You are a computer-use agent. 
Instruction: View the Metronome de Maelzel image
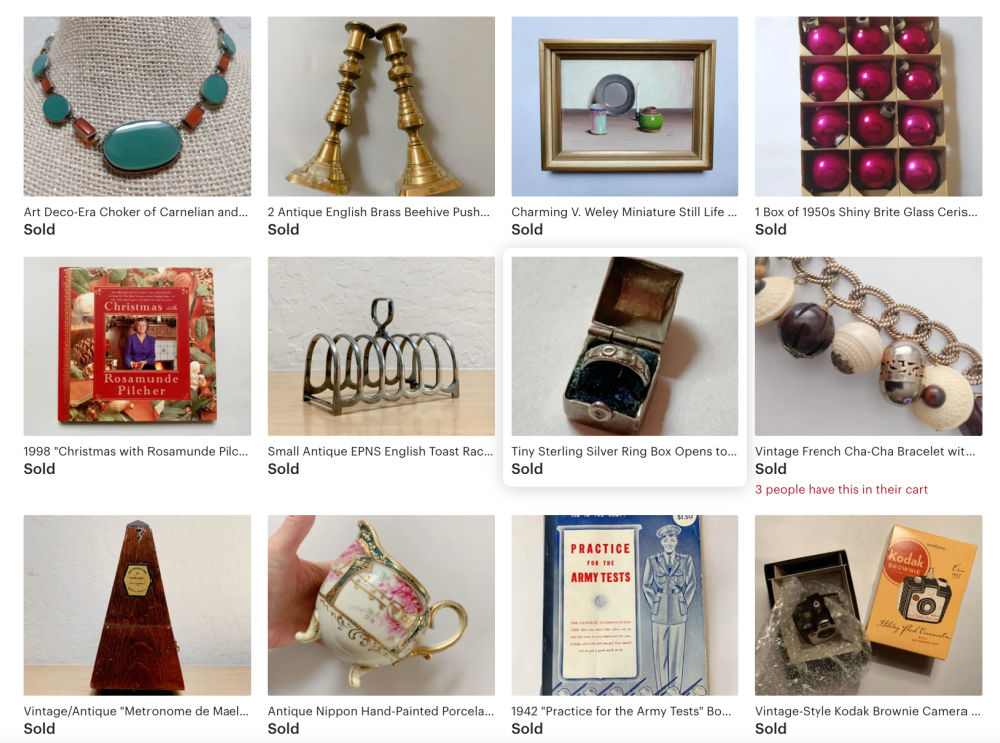(x=137, y=605)
